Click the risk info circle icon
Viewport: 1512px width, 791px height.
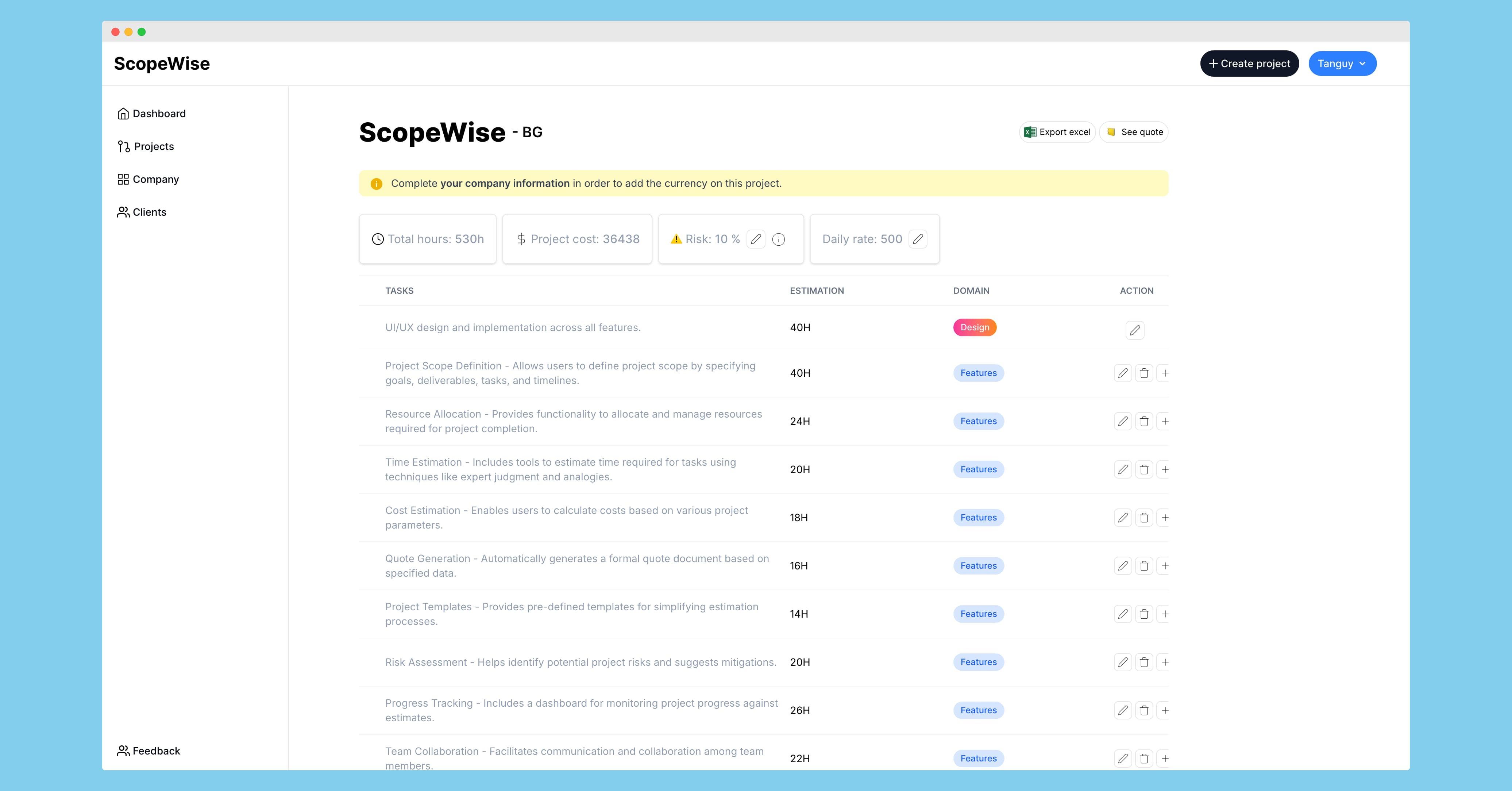click(x=779, y=239)
